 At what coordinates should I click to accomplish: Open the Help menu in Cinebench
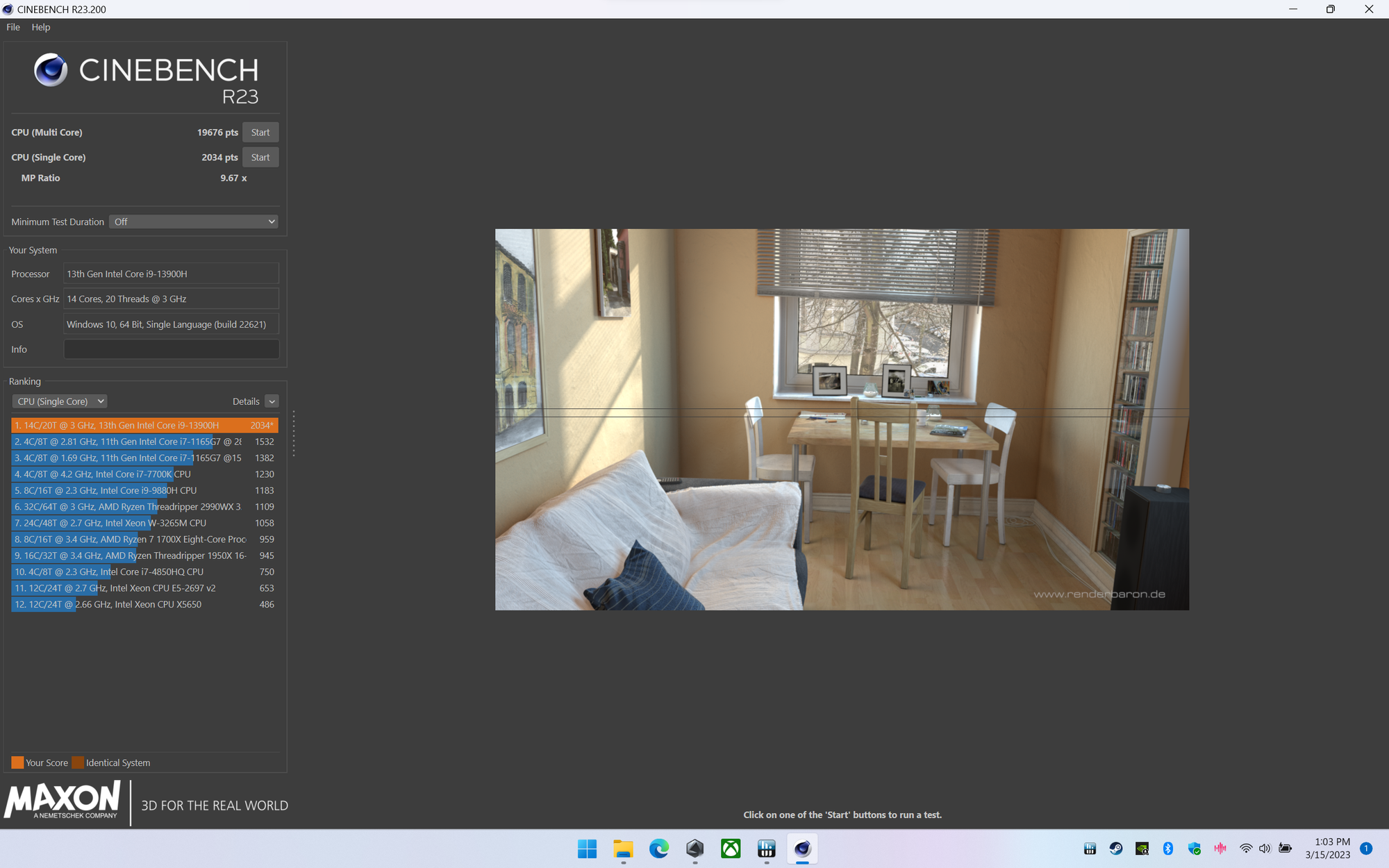(40, 27)
